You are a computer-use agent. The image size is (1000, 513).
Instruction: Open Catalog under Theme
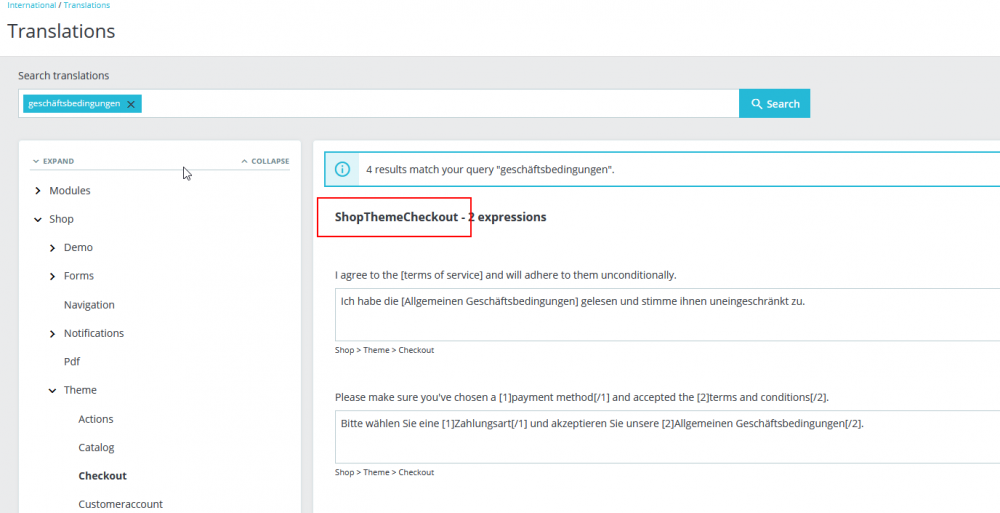coord(96,447)
